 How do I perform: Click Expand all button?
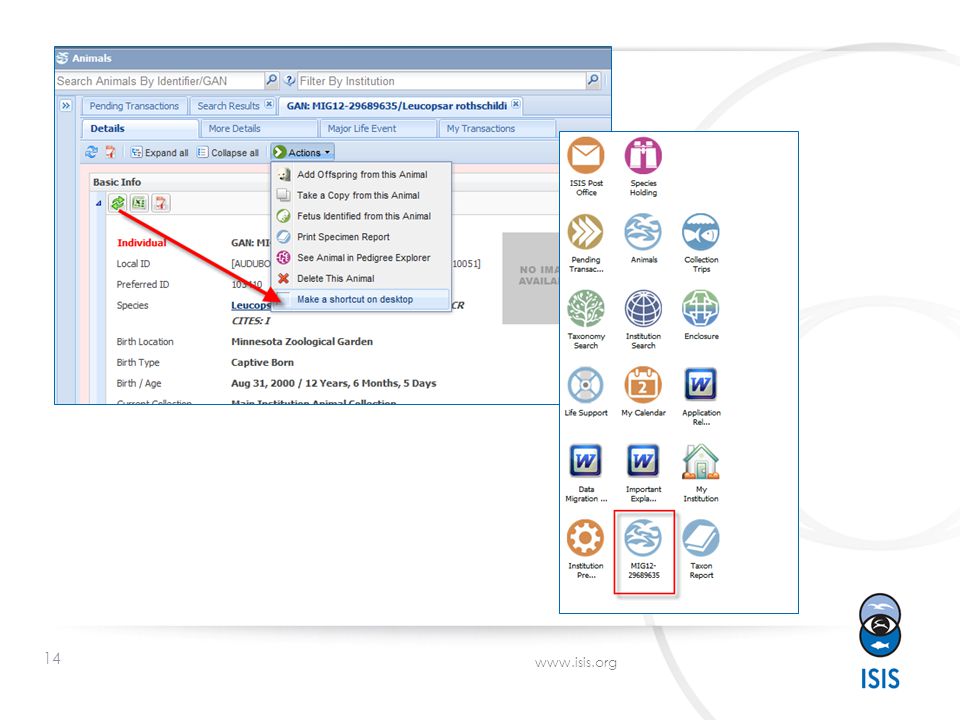(x=159, y=152)
